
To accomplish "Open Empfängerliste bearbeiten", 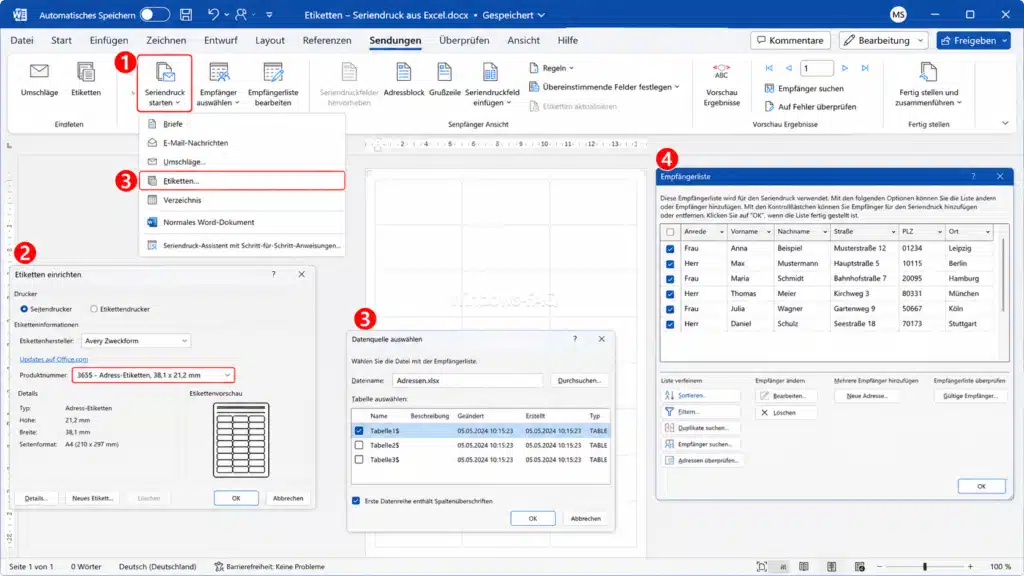I will [273, 84].
